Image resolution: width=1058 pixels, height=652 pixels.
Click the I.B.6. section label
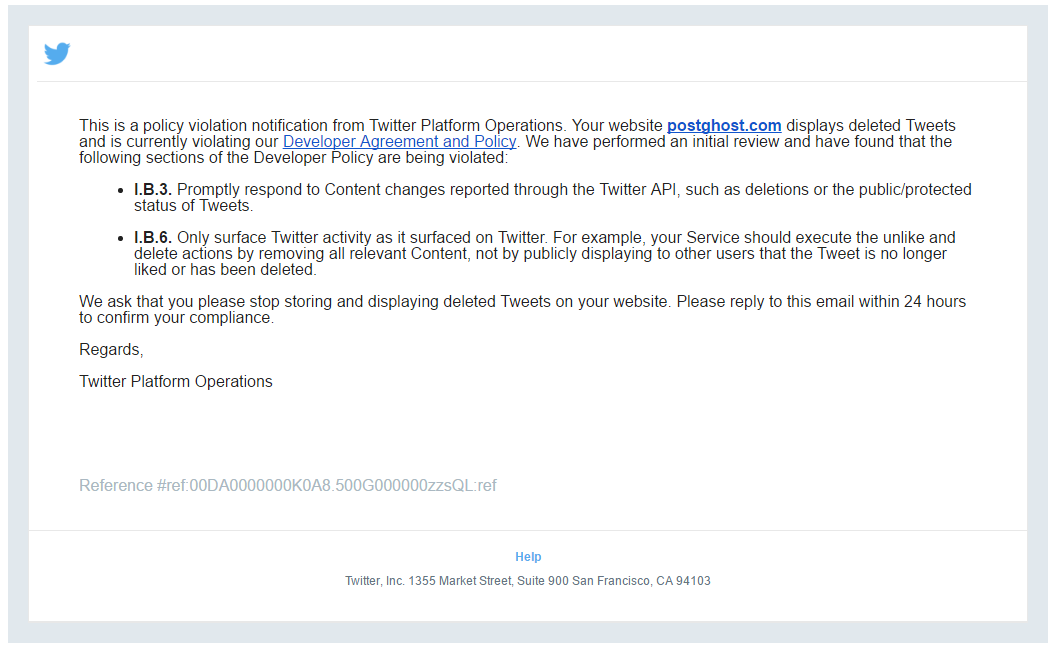pos(152,238)
